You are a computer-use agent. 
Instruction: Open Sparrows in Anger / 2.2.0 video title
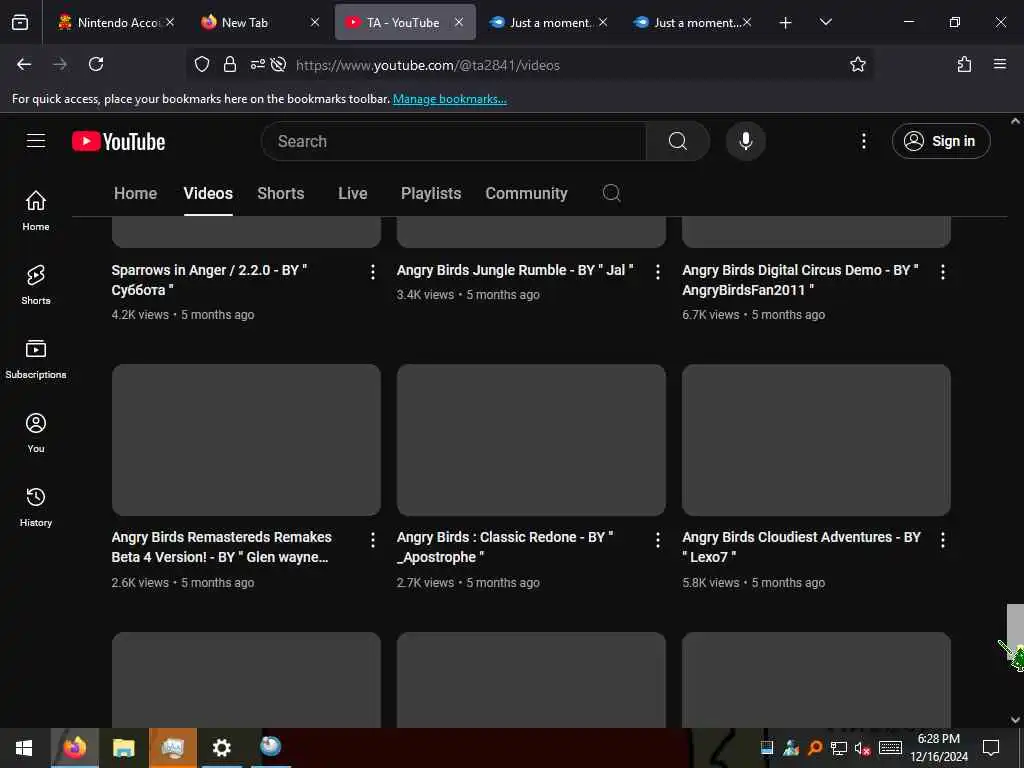point(209,280)
